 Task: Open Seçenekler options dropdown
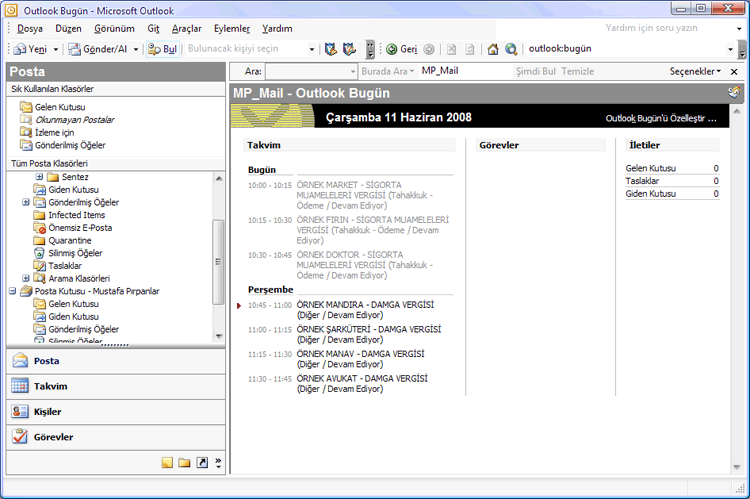point(695,71)
